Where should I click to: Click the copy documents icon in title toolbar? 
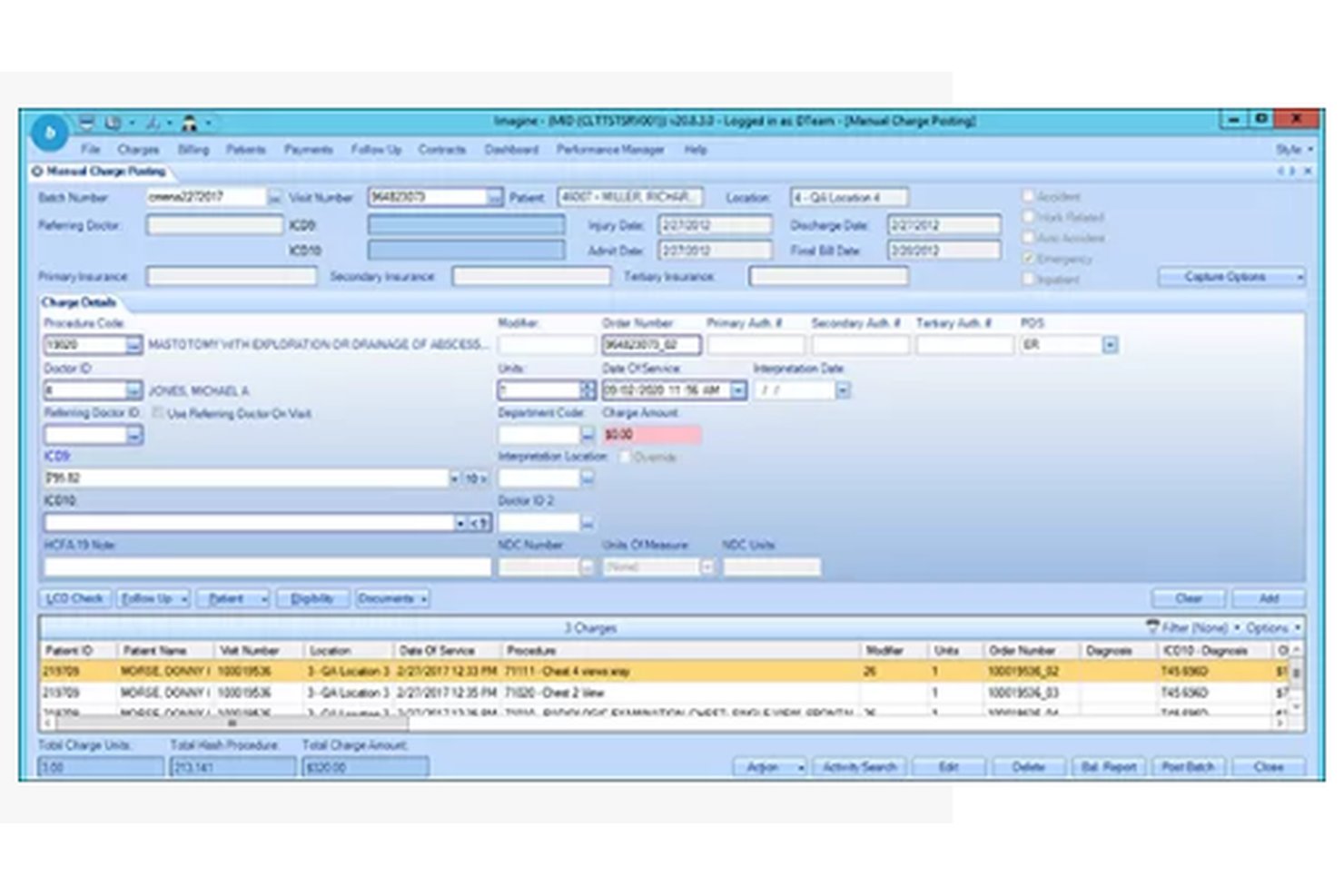[114, 122]
